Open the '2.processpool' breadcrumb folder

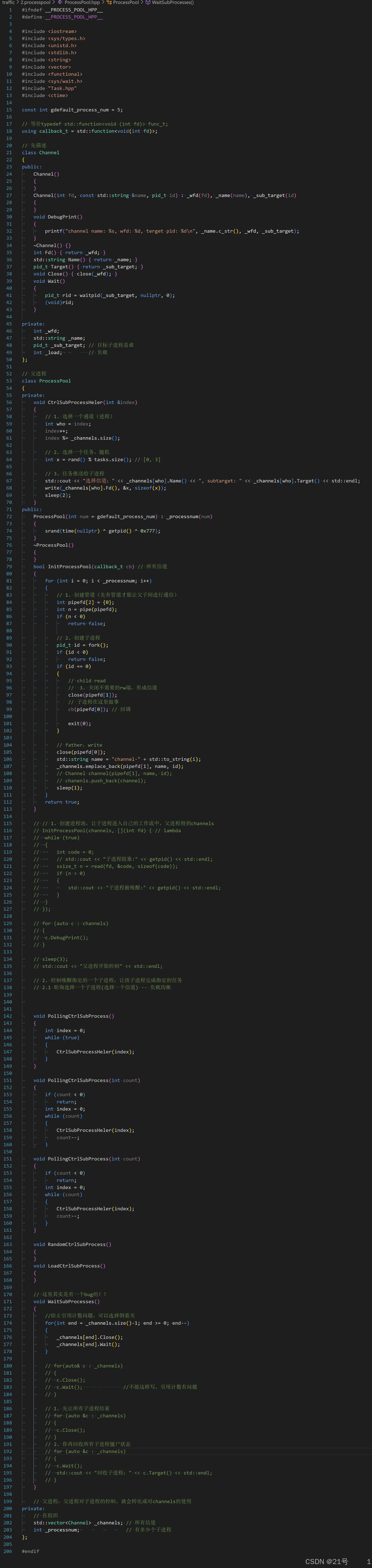pyautogui.click(x=35, y=3)
